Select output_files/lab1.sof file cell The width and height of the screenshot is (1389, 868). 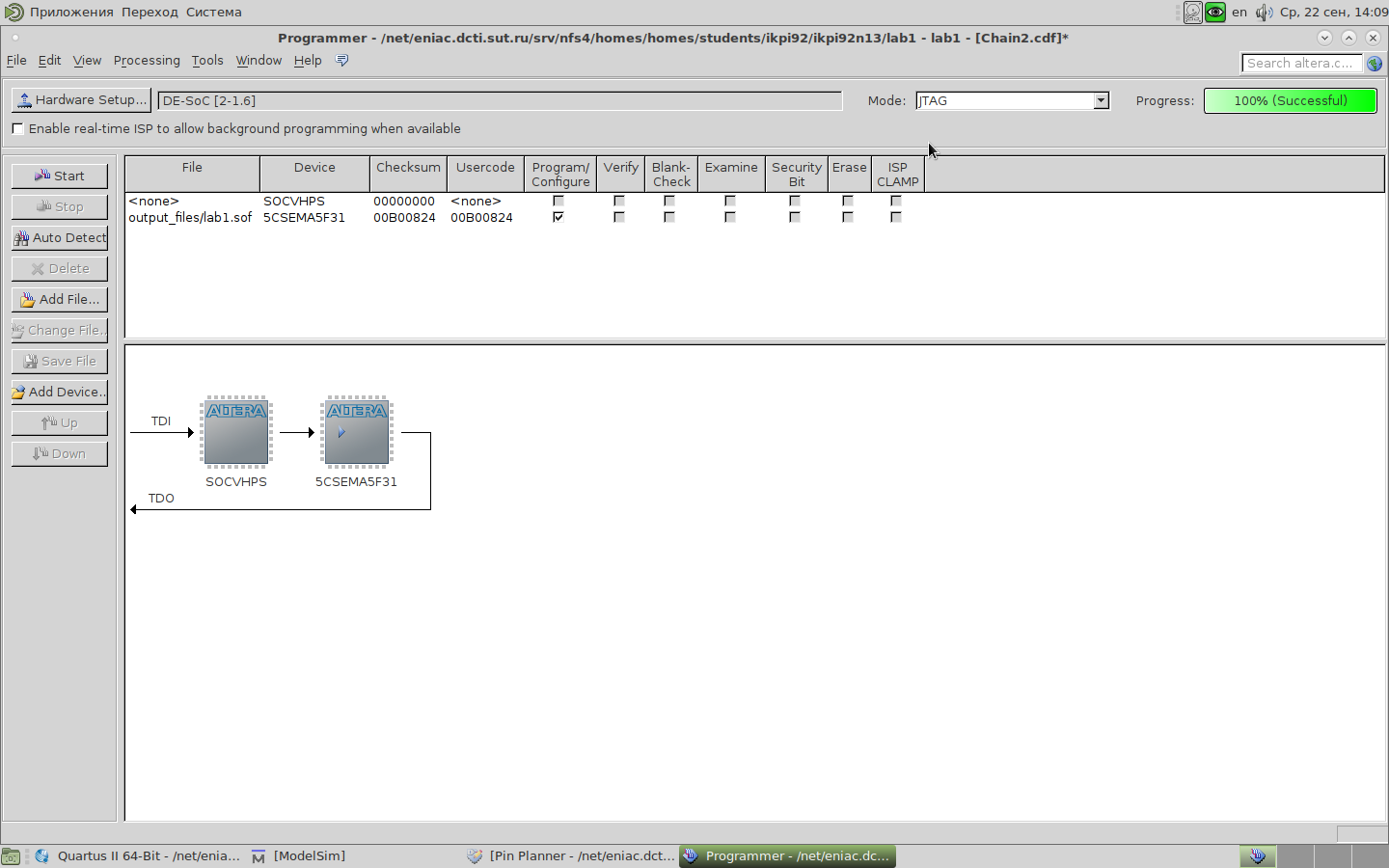(x=190, y=217)
